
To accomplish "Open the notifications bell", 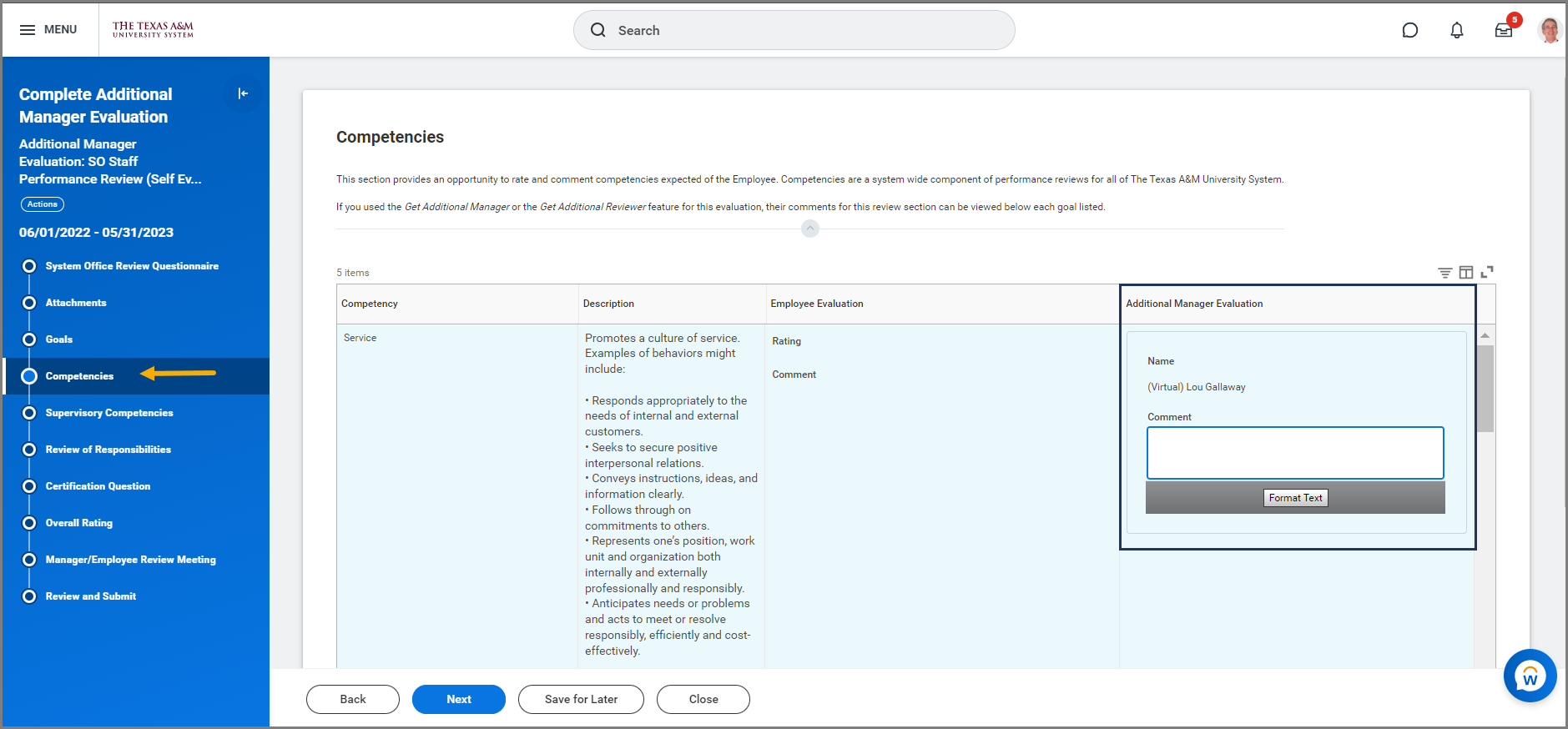I will [1456, 31].
